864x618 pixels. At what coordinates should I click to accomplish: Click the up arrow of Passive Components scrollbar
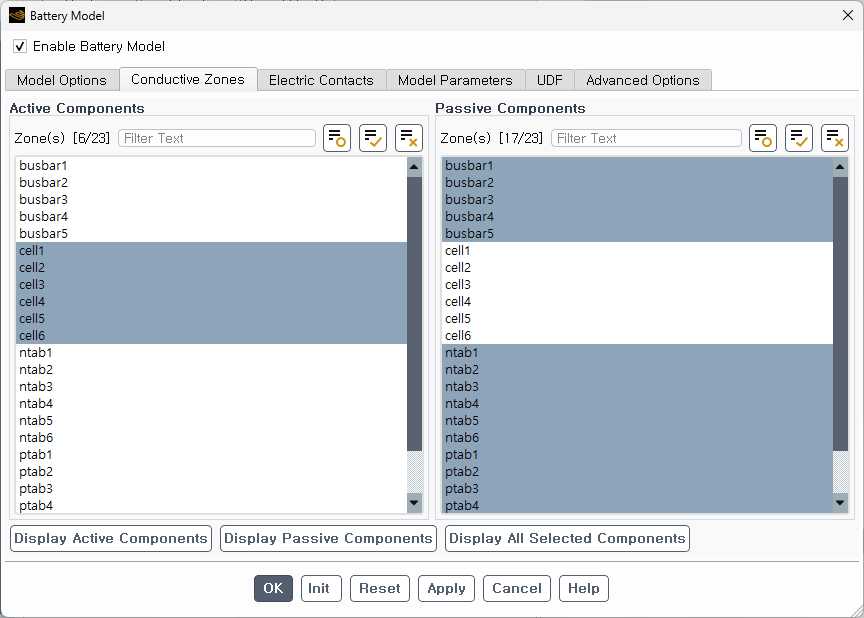pos(840,167)
